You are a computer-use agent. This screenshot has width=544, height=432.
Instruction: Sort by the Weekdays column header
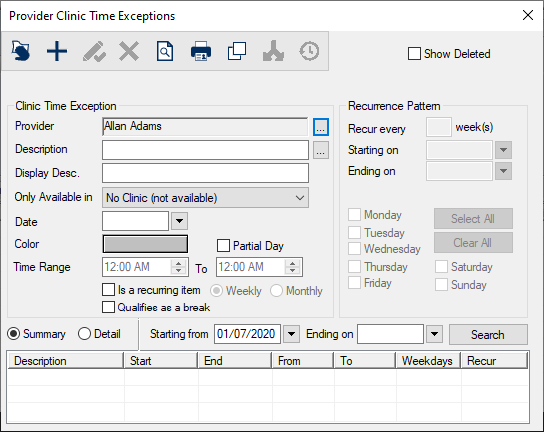[428, 361]
